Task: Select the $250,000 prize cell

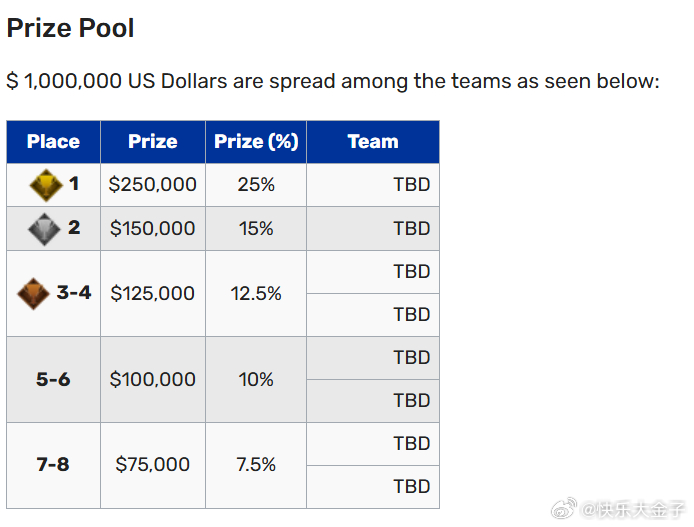Action: point(153,185)
